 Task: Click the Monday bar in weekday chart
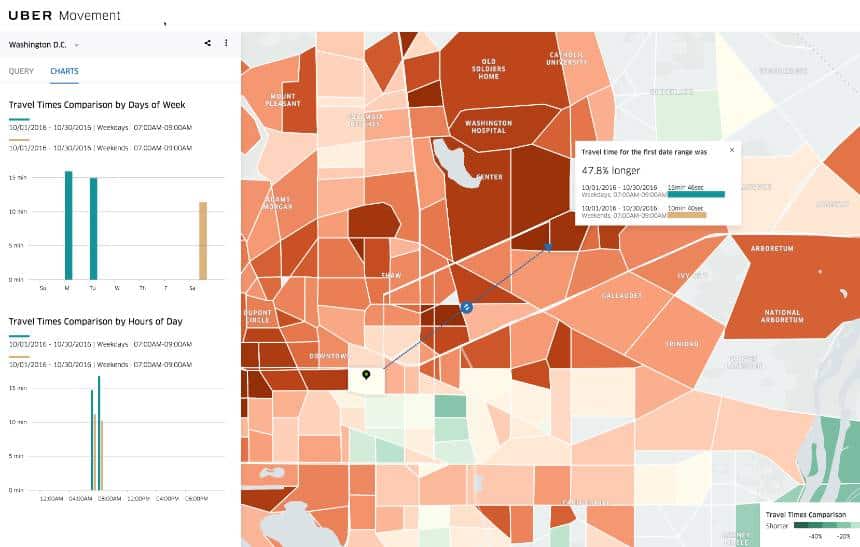(69, 225)
